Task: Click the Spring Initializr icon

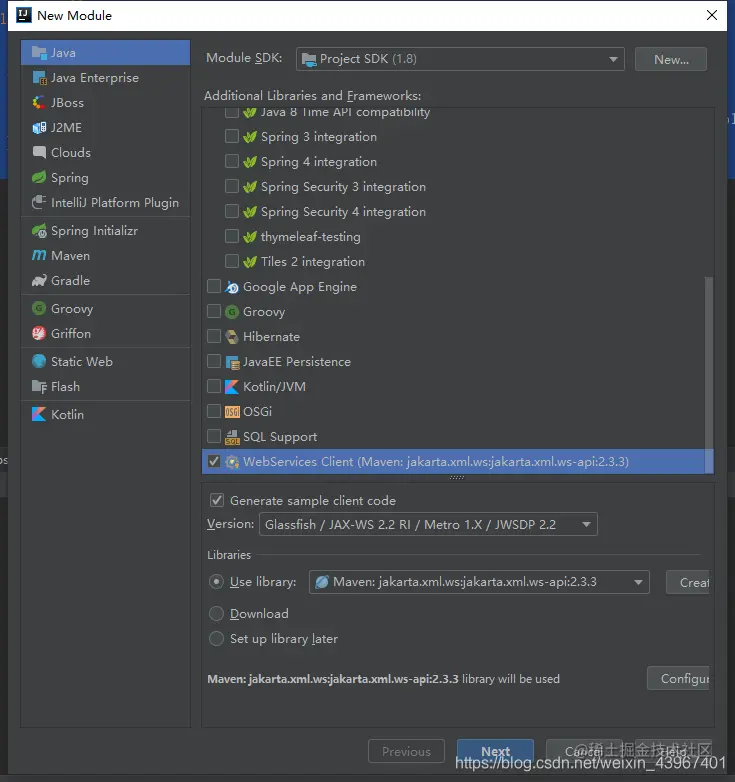Action: (39, 230)
